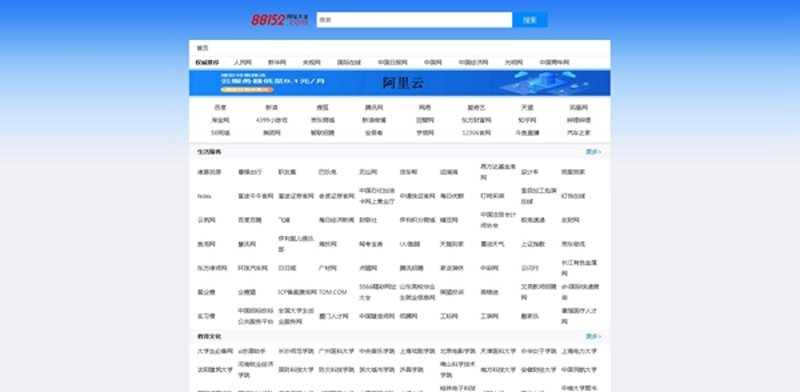Open the 新浪微博 link
The height and width of the screenshot is (392, 800).
374,120
